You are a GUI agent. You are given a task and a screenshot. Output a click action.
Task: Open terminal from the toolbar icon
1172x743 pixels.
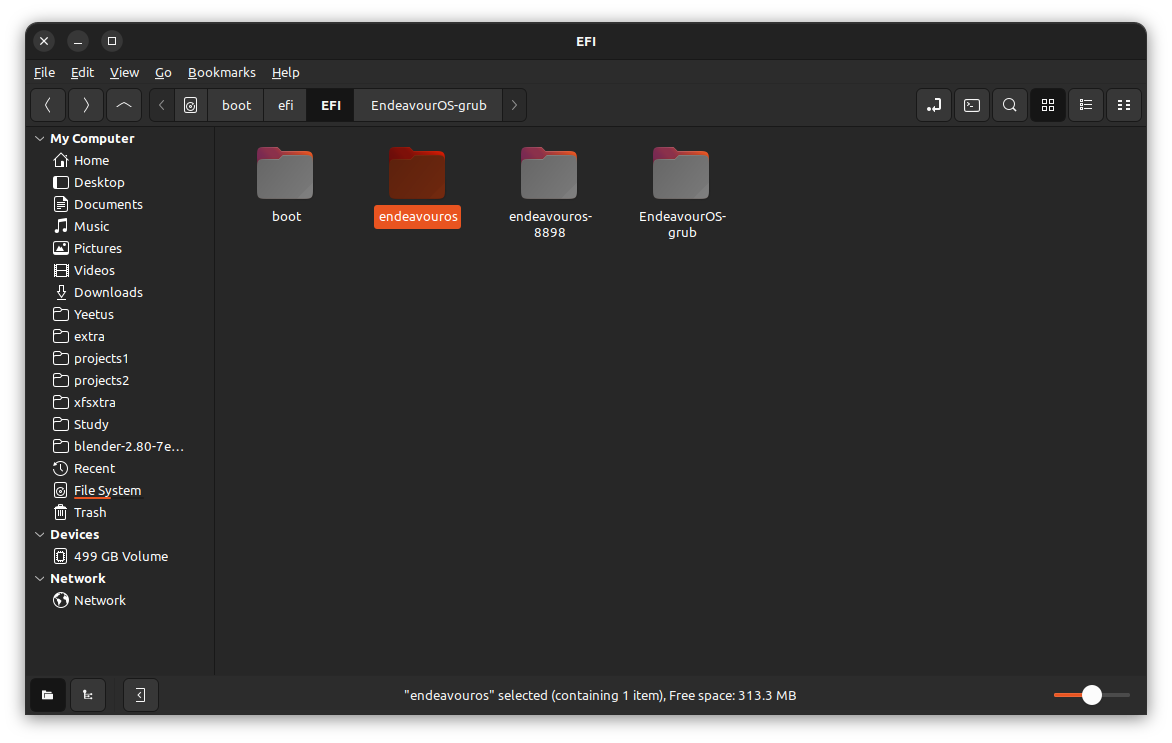[971, 105]
